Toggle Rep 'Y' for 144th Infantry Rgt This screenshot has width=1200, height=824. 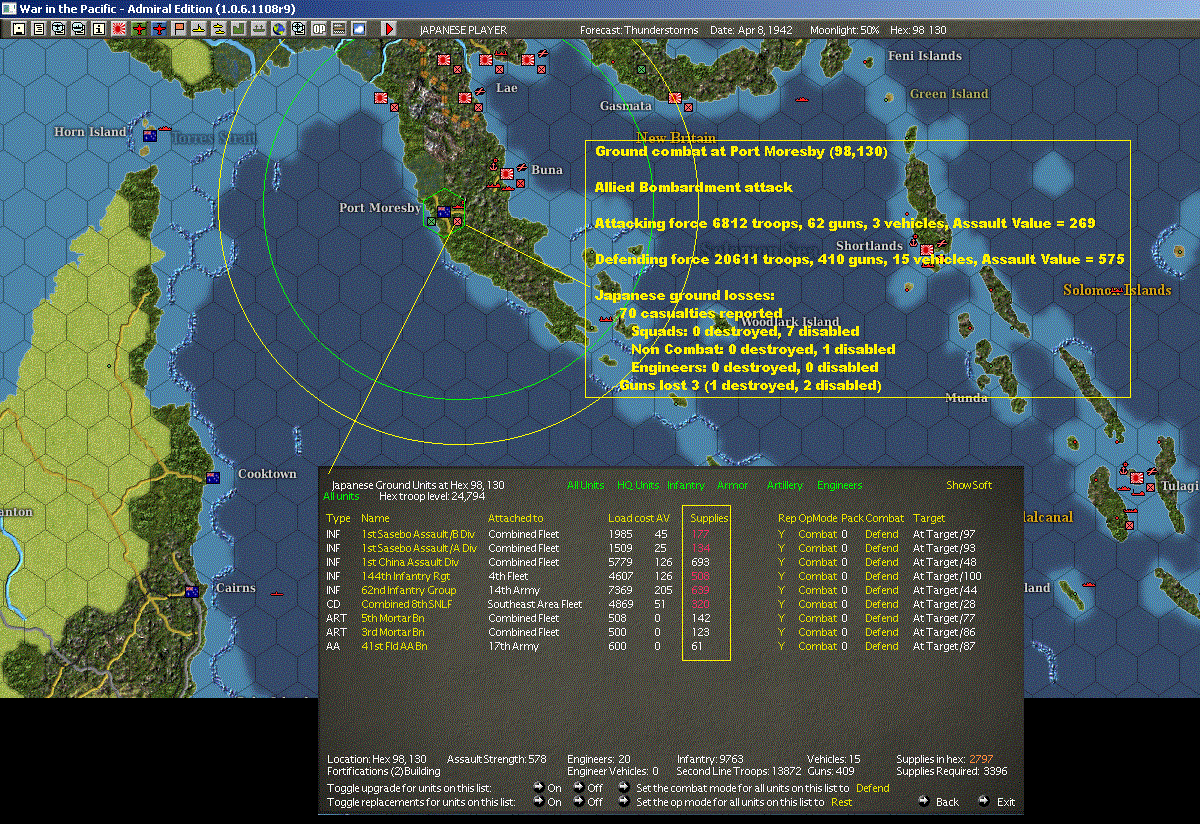782,576
